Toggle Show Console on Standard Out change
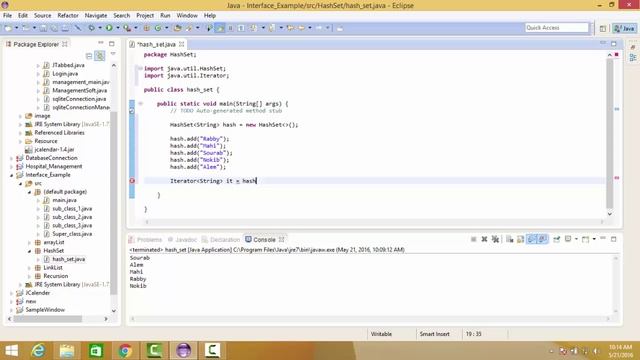 [x=531, y=239]
